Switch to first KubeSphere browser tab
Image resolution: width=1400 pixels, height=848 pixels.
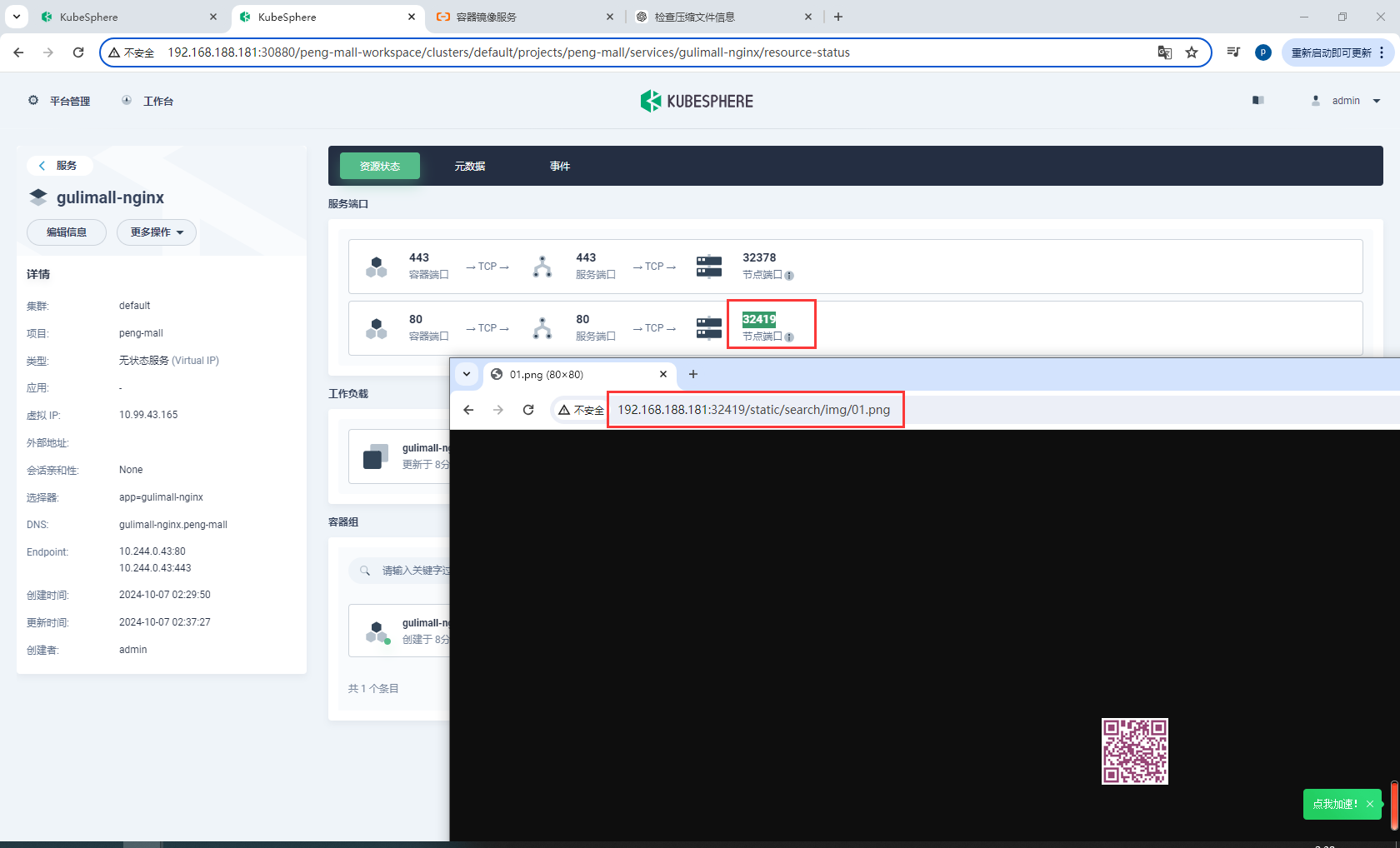pyautogui.click(x=128, y=17)
